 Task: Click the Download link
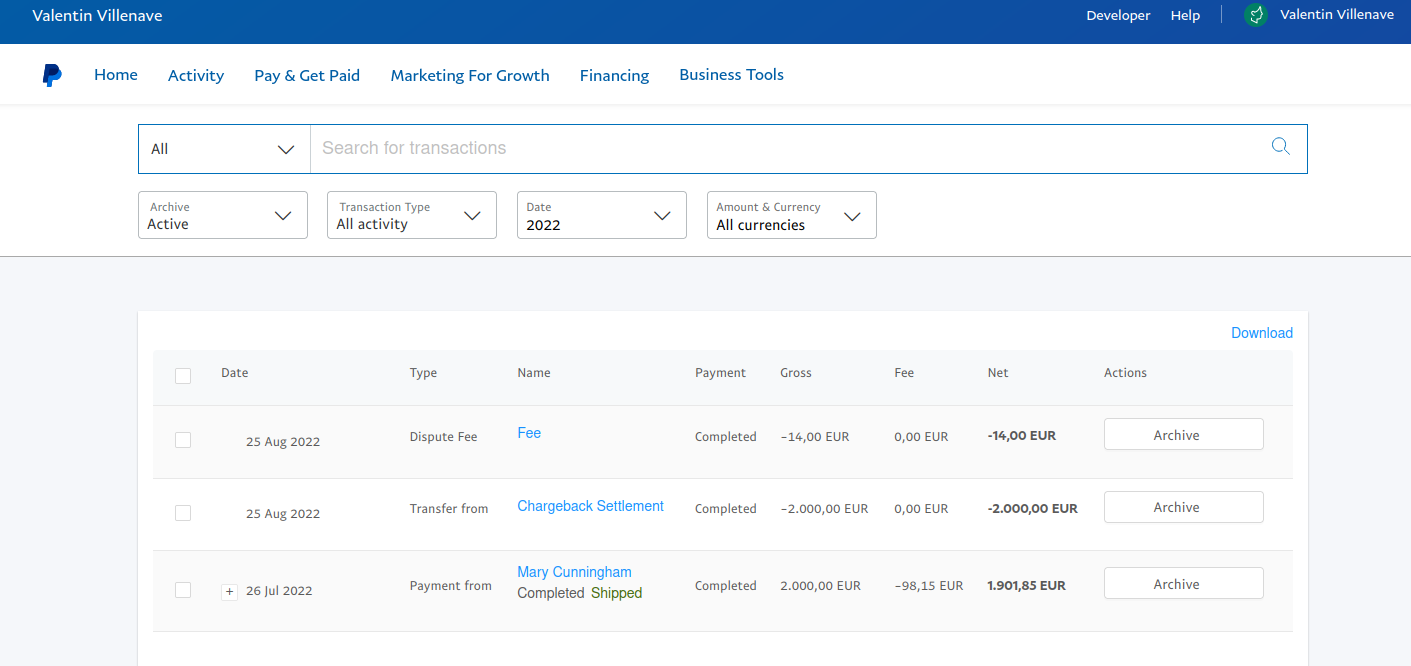click(x=1262, y=333)
